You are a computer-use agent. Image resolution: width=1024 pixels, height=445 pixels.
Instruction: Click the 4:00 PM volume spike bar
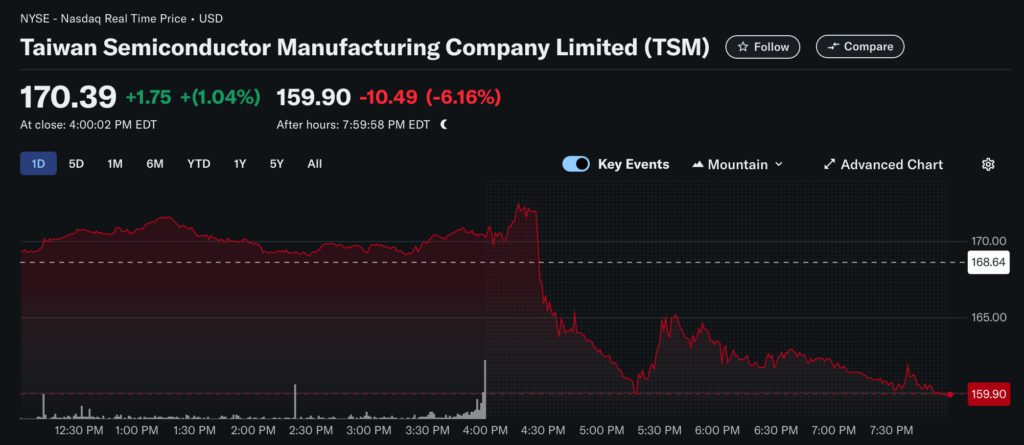point(485,390)
